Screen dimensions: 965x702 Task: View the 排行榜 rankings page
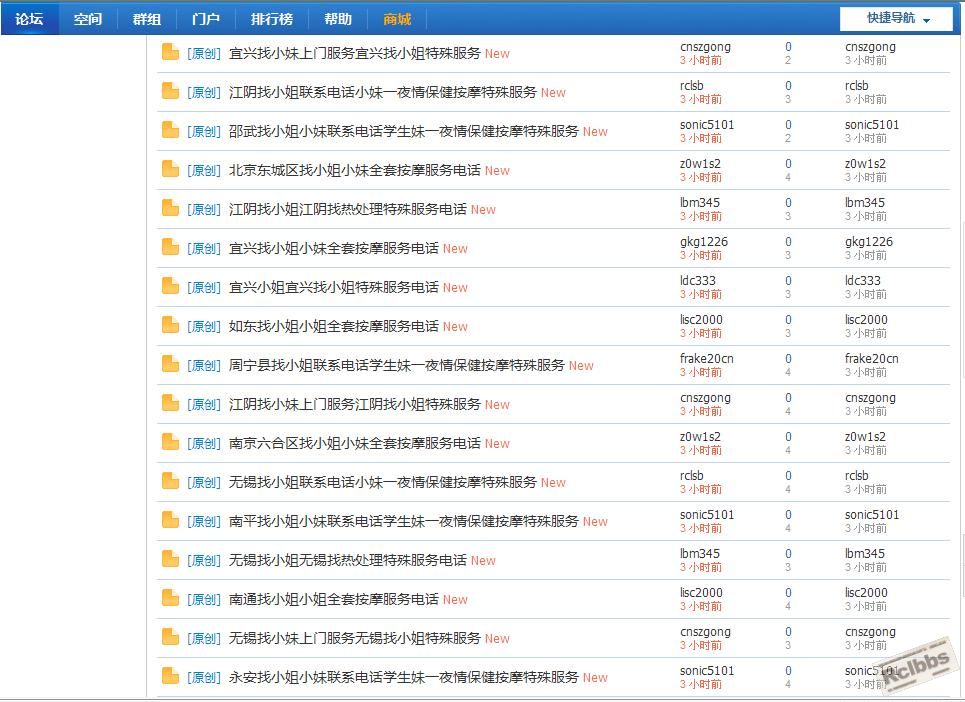(x=272, y=19)
